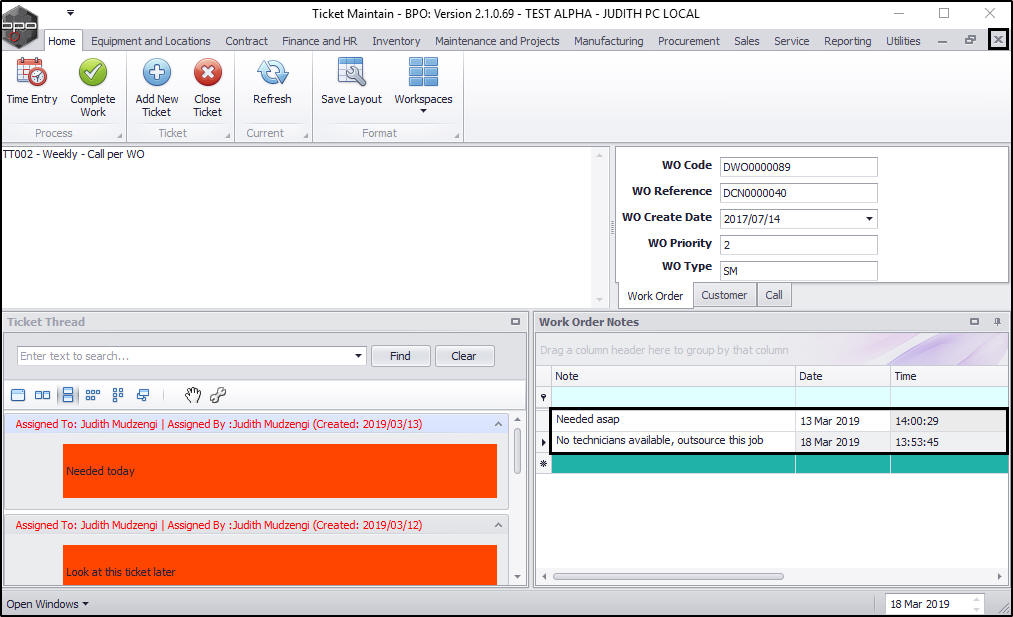The image size is (1013, 617).
Task: Refresh the current ticket data
Action: click(x=272, y=81)
